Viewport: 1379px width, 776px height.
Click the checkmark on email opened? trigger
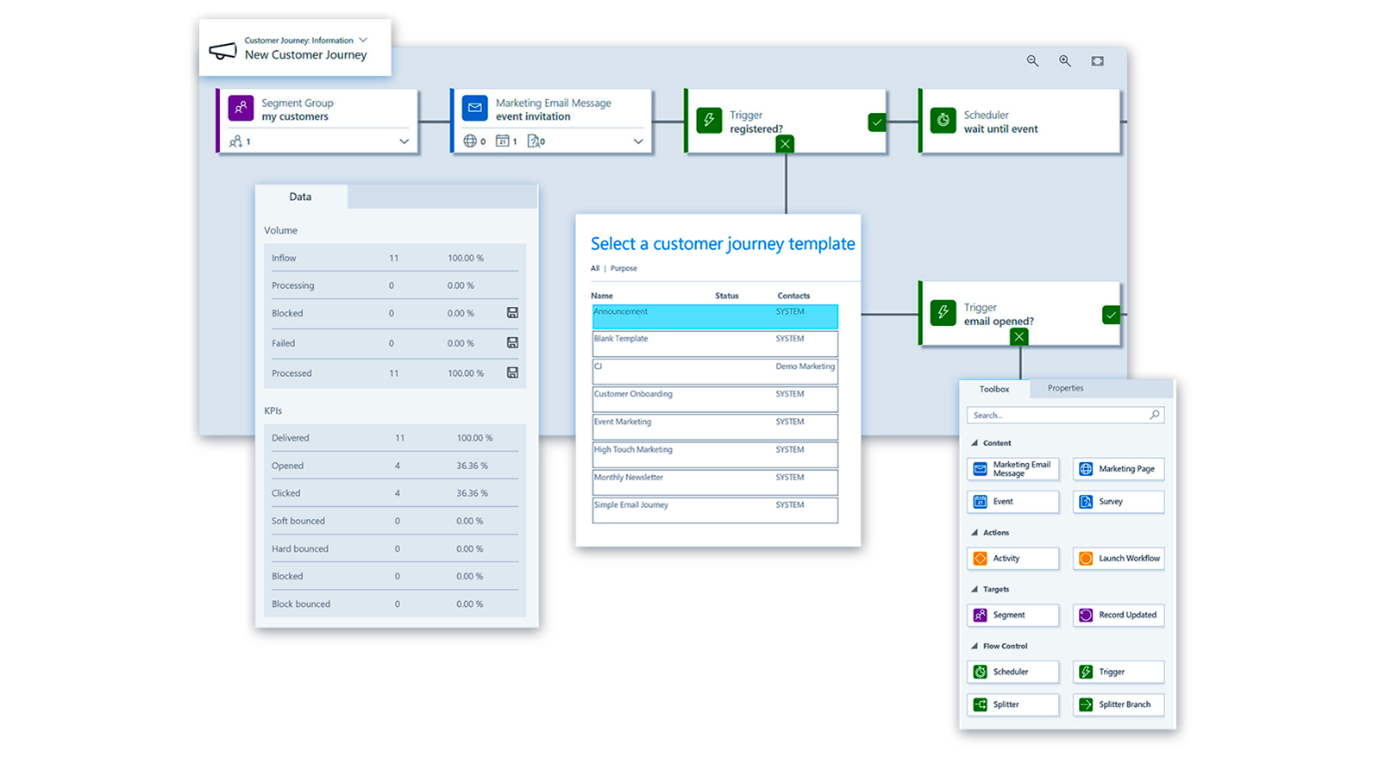[1110, 315]
